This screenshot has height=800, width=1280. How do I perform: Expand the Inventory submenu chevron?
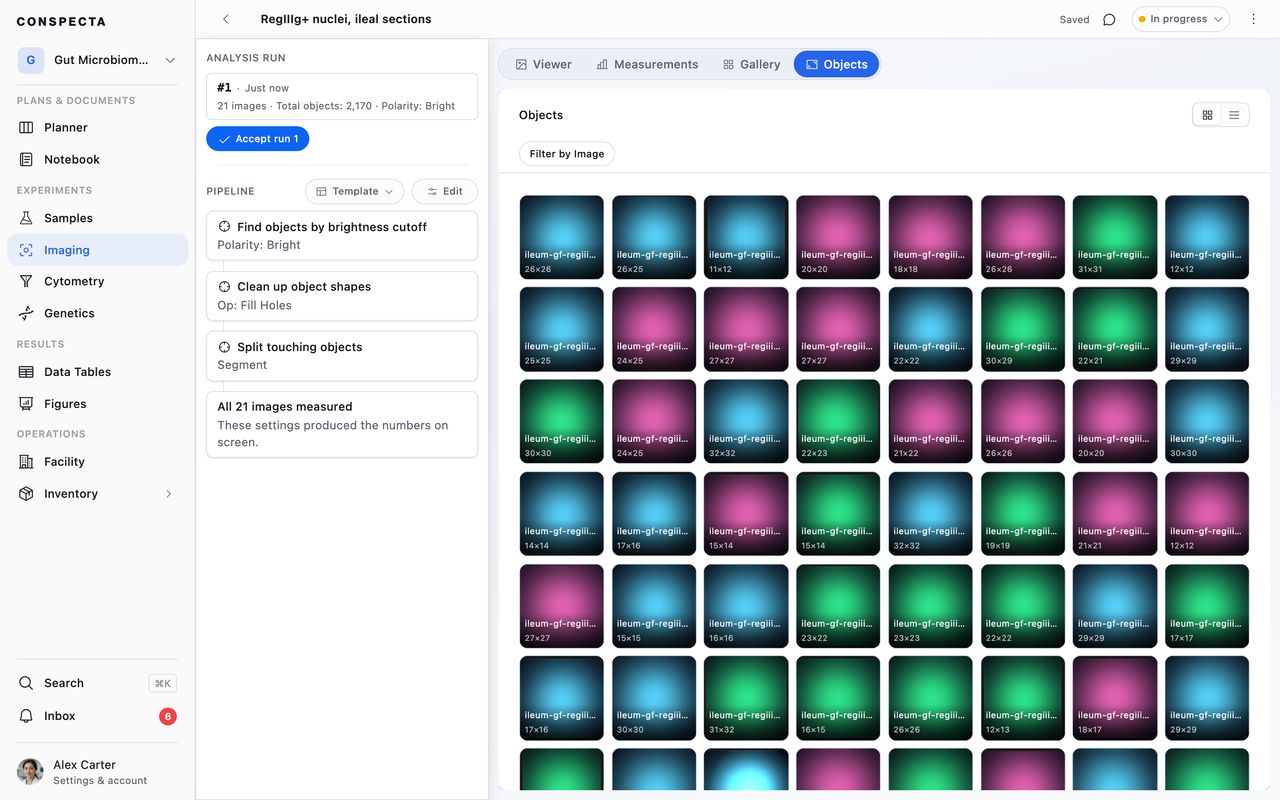point(169,494)
